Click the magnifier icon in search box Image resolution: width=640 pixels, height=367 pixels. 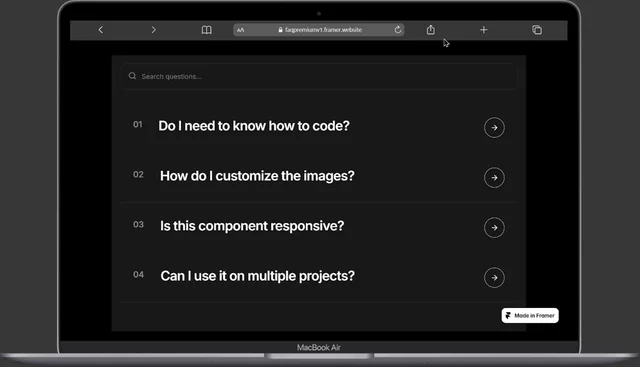(132, 76)
